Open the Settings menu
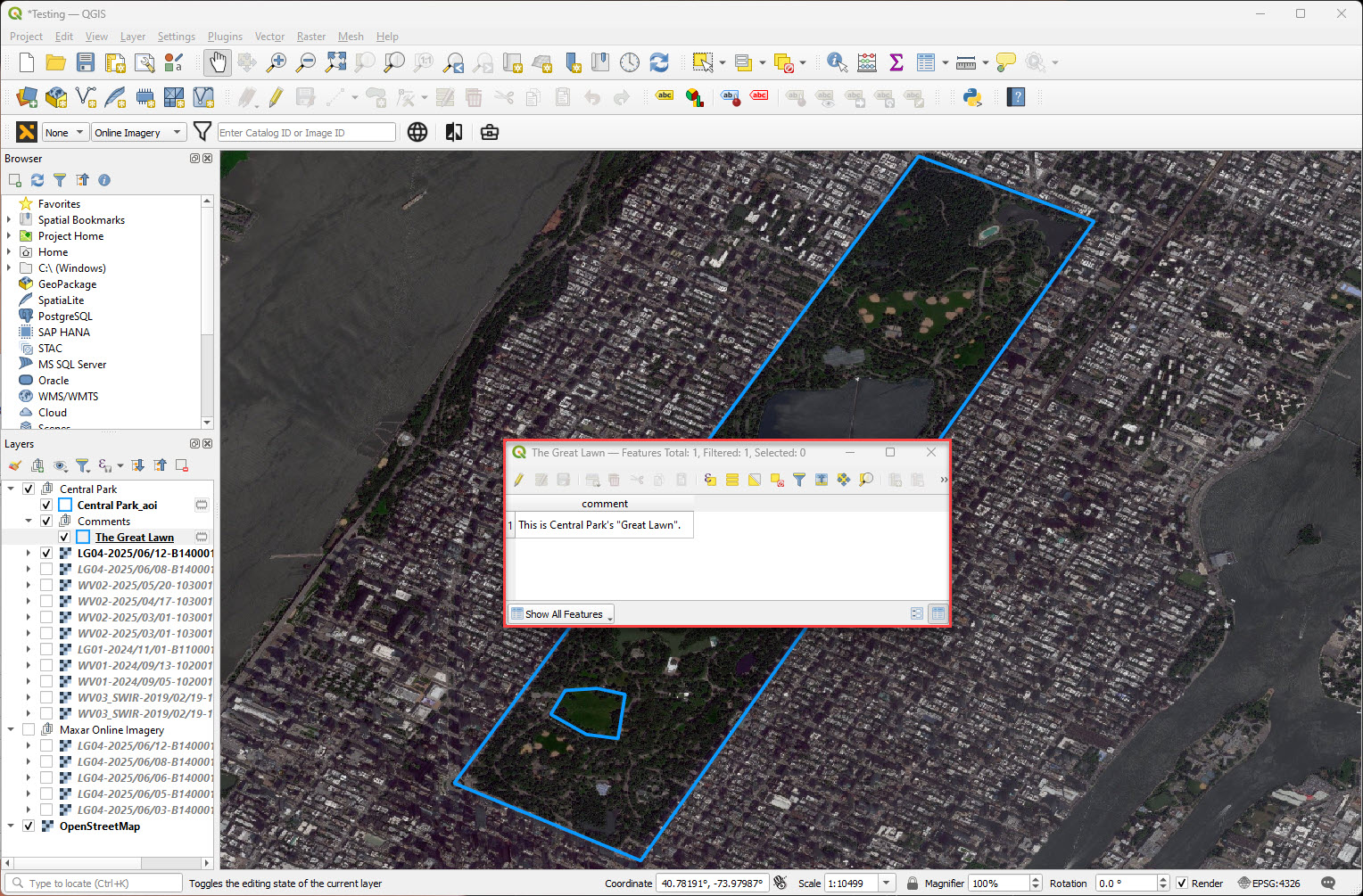This screenshot has width=1363, height=896. coord(176,37)
